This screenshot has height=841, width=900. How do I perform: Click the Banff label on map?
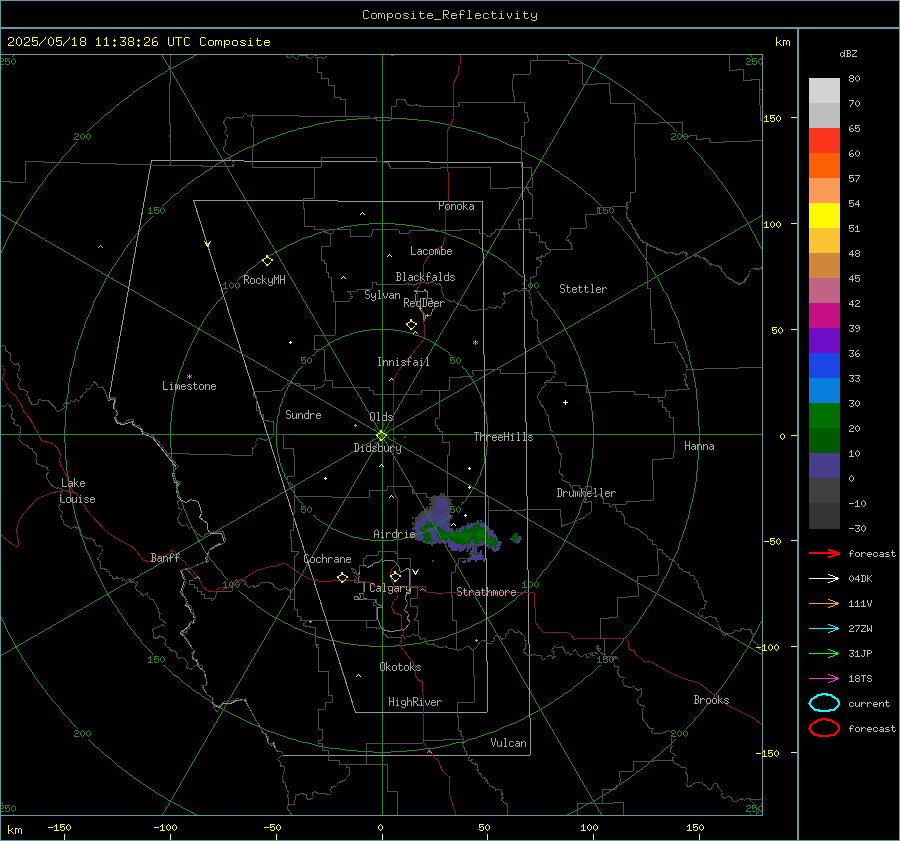(x=165, y=558)
